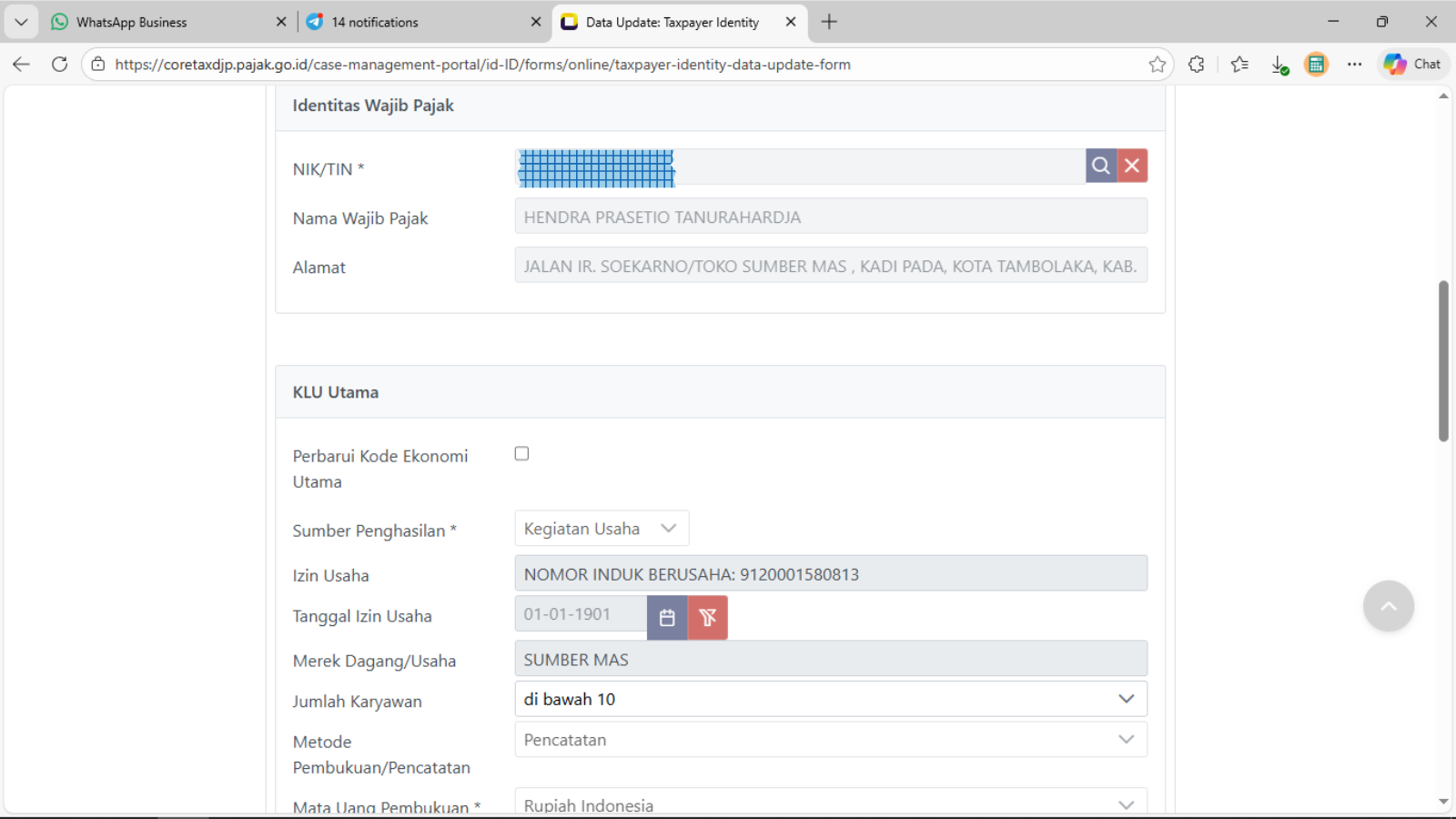Open the browser Downloads icon

(1279, 65)
